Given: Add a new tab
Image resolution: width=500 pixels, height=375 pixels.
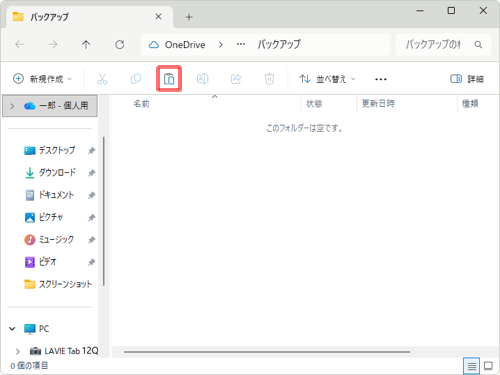Looking at the screenshot, I should point(189,17).
